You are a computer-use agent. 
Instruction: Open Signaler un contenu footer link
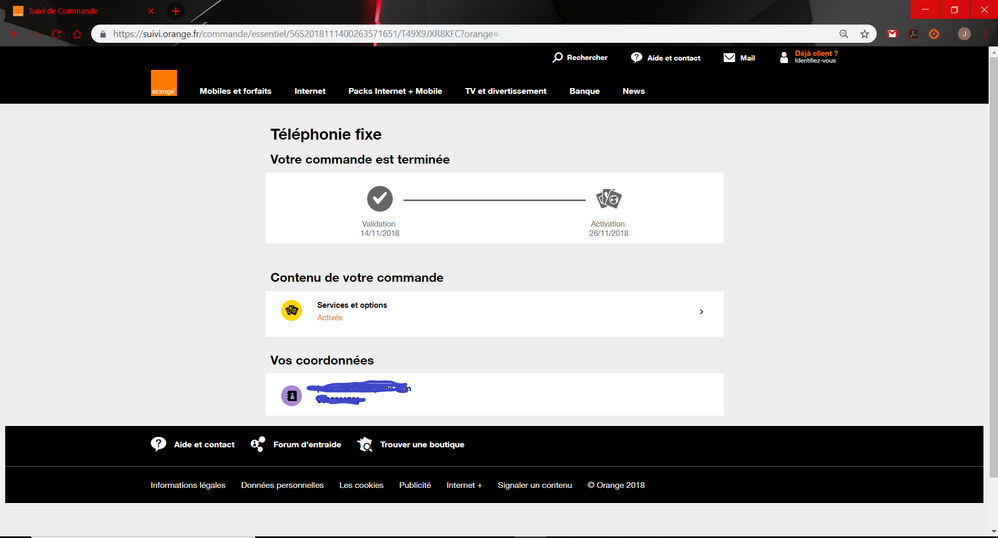coord(535,485)
